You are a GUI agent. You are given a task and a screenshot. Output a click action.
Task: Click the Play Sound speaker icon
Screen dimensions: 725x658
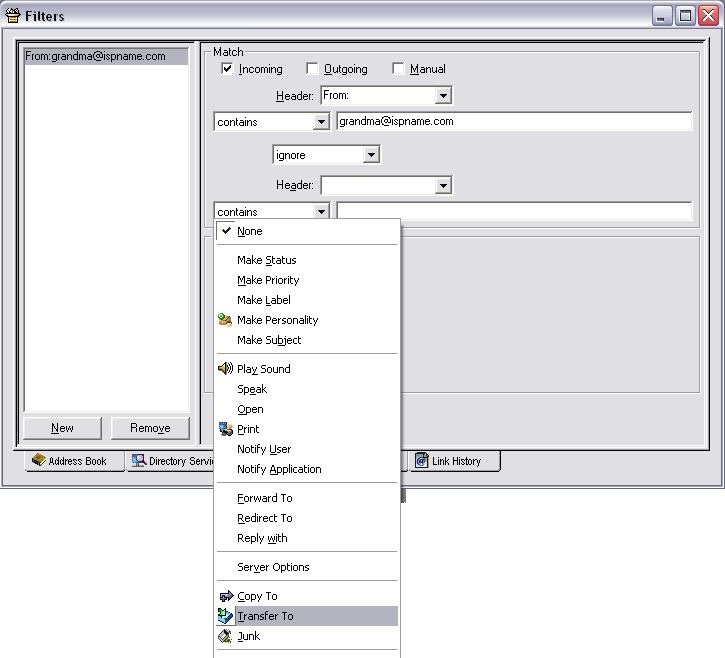(x=225, y=369)
